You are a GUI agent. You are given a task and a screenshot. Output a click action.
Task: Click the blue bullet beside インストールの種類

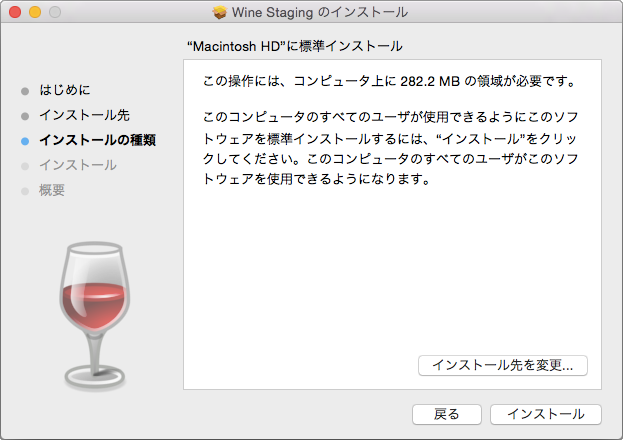25,141
